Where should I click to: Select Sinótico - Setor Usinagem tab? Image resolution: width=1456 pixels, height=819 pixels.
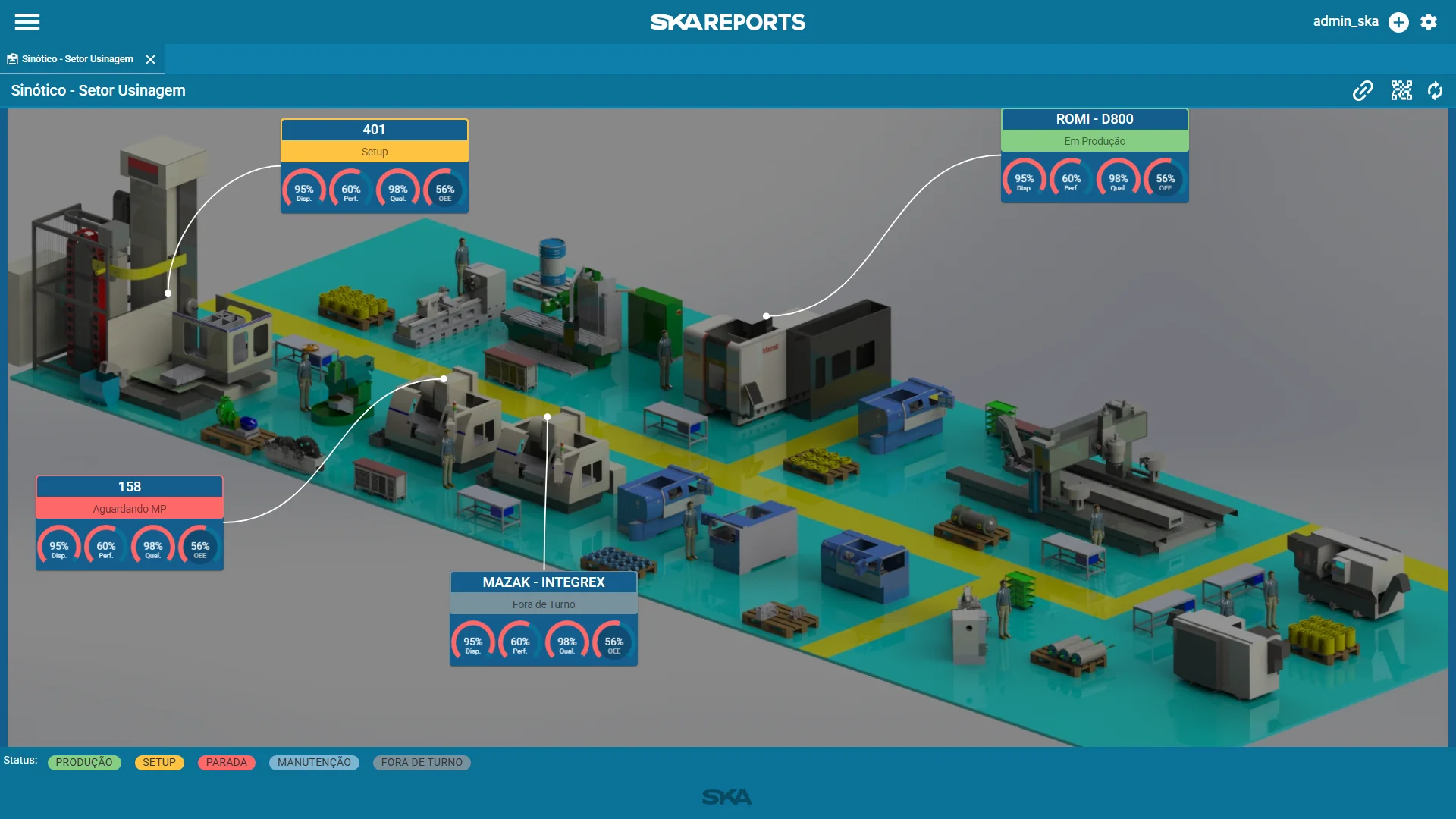click(77, 59)
